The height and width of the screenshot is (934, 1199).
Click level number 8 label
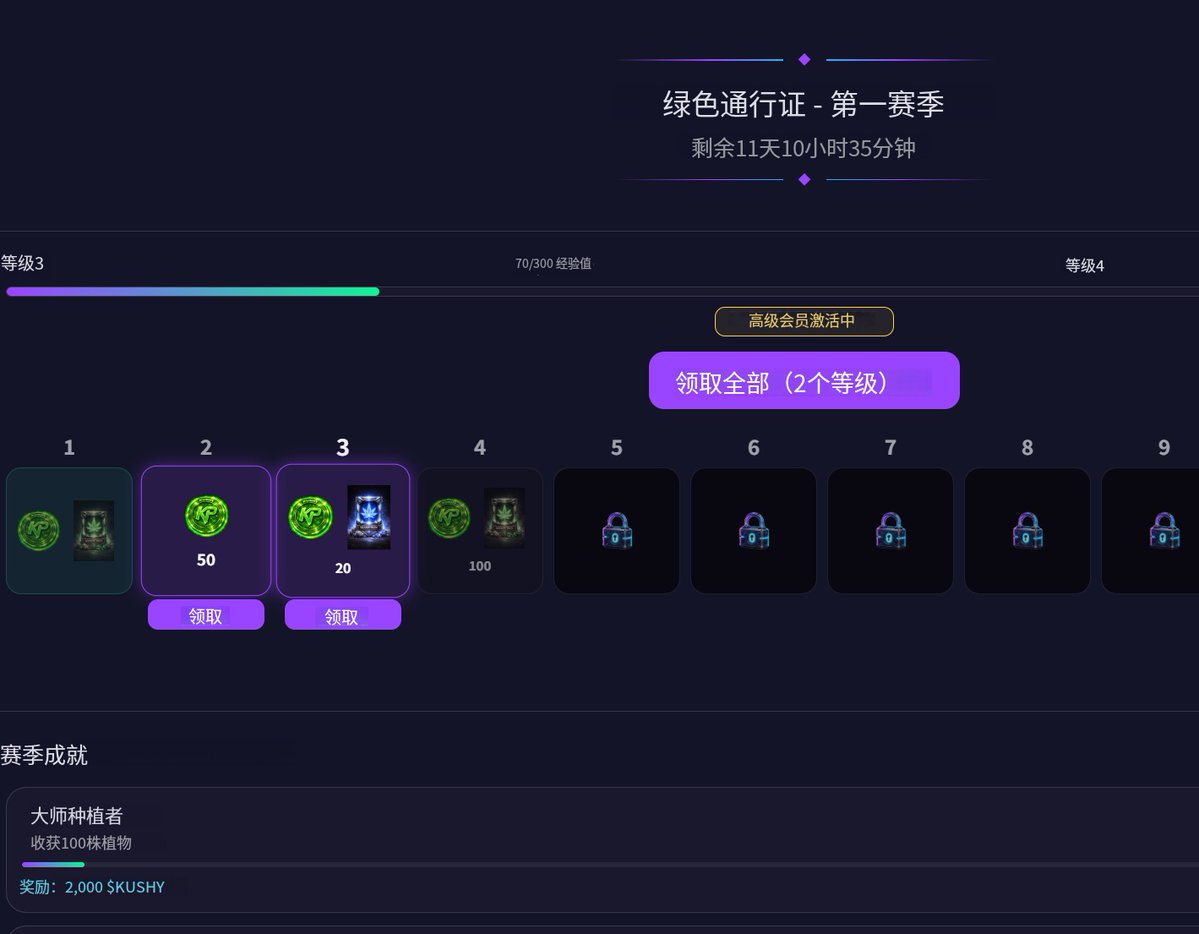(x=1027, y=447)
